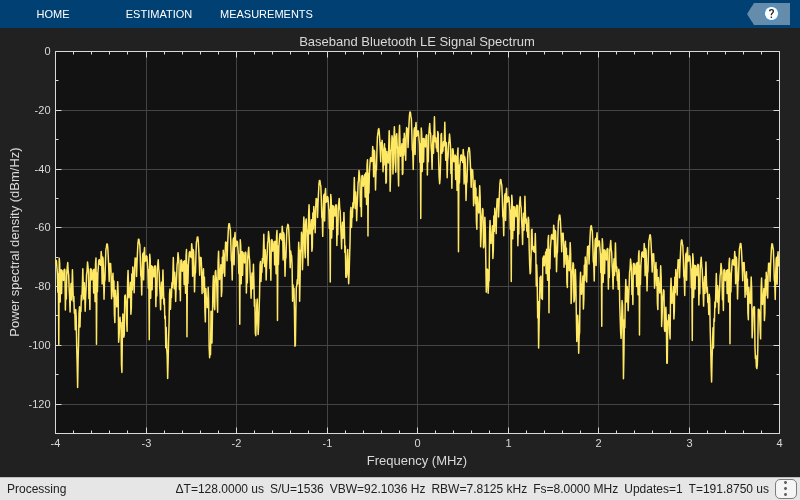The image size is (800, 500).
Task: Click the -60 y-axis tick label
Action: point(43,228)
